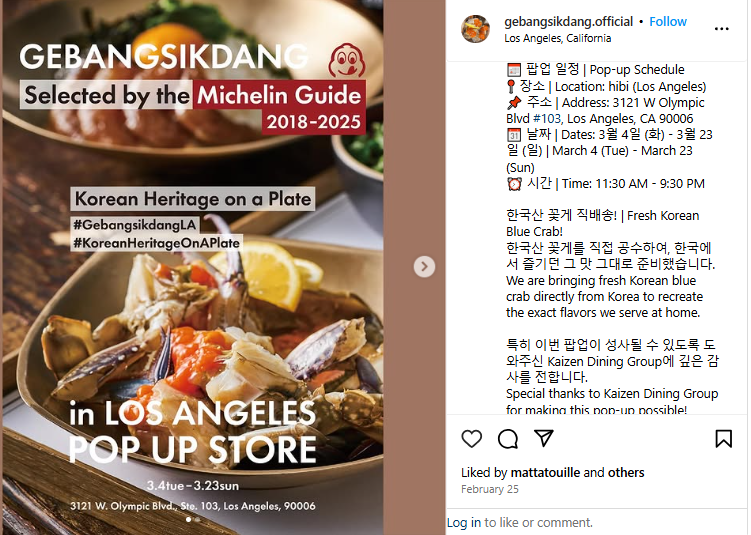
Task: Open the #103 hashtag link
Action: (546, 119)
